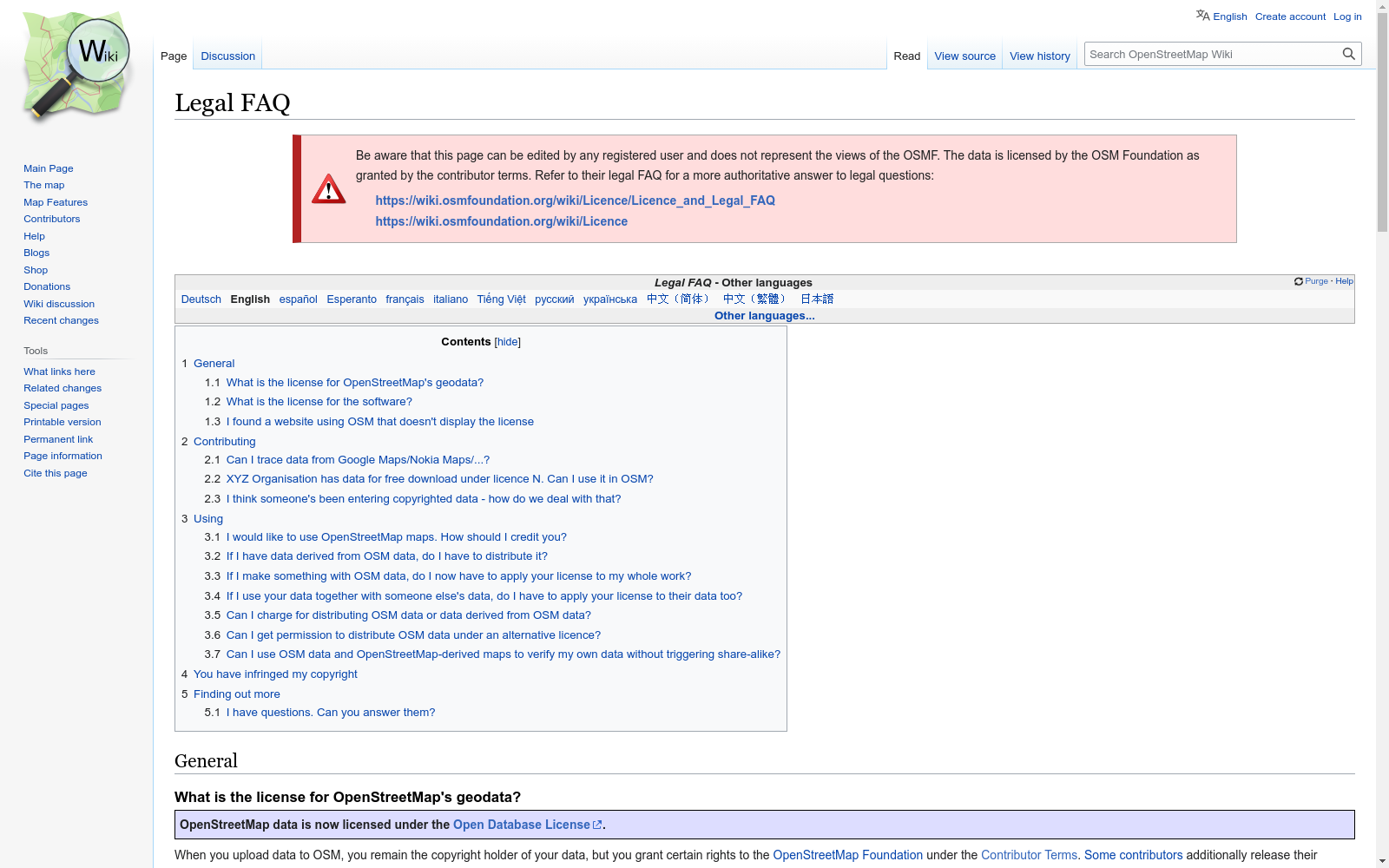Viewport: 1389px width, 868px height.
Task: Click the Purge refresh icon
Action: click(x=1299, y=281)
